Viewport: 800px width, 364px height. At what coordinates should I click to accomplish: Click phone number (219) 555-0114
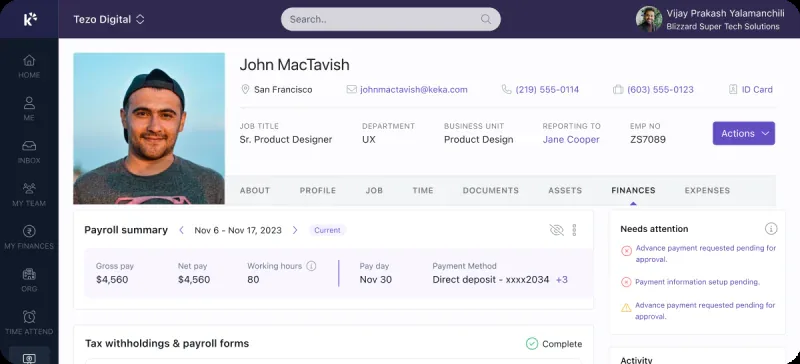[547, 89]
